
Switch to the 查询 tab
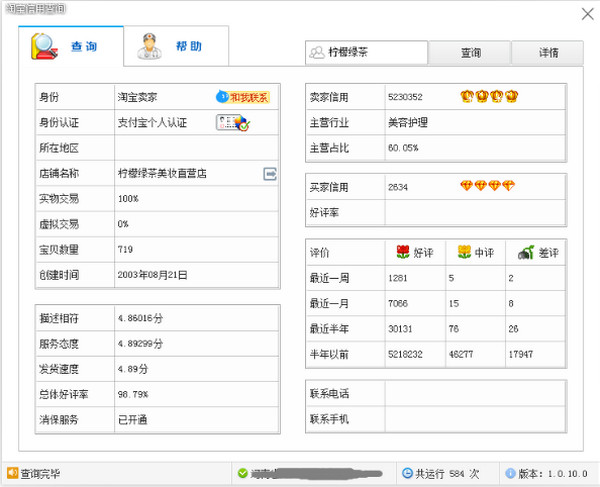(69, 46)
